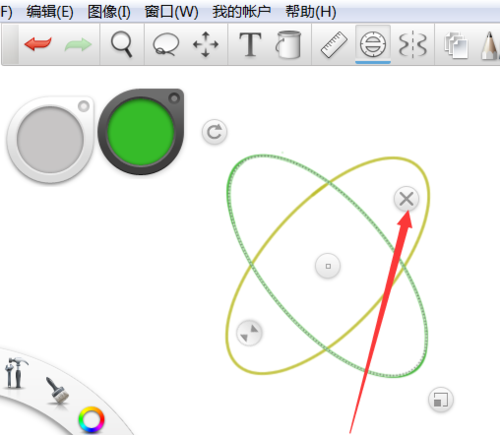Open the tools icon in lagoon

pyautogui.click(x=15, y=373)
